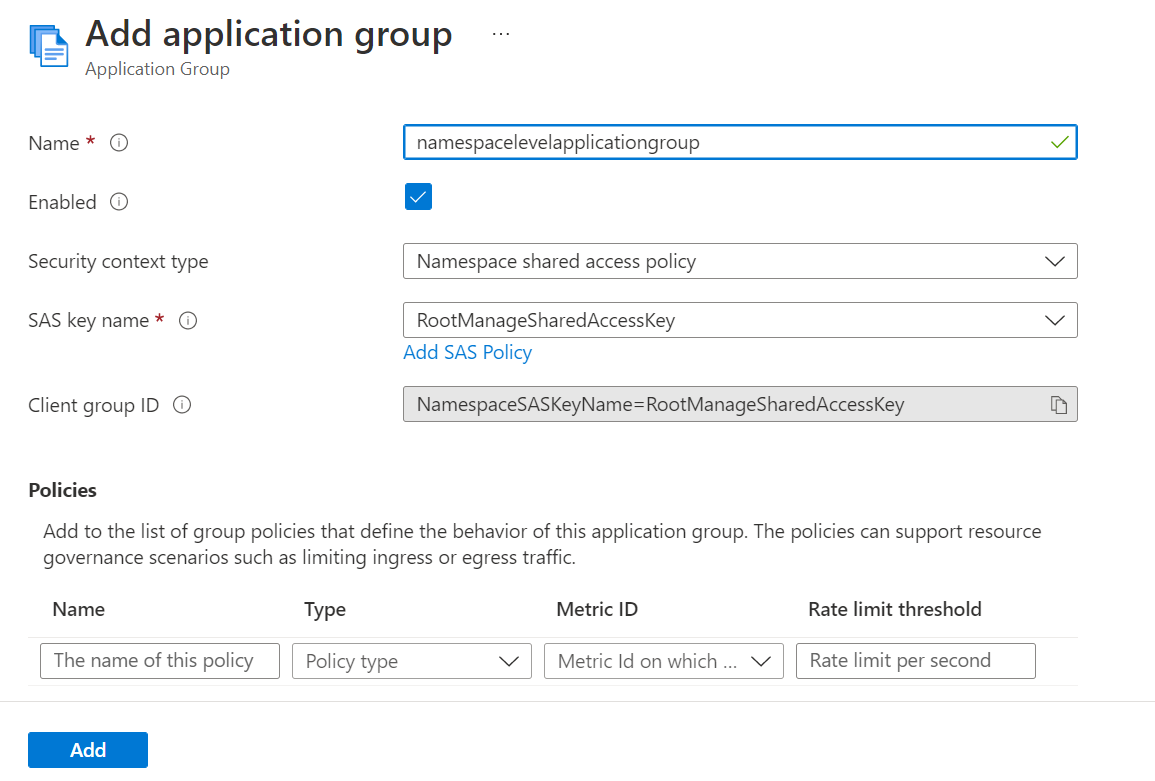
Task: Uncheck the Enabled checkbox
Action: [x=418, y=197]
